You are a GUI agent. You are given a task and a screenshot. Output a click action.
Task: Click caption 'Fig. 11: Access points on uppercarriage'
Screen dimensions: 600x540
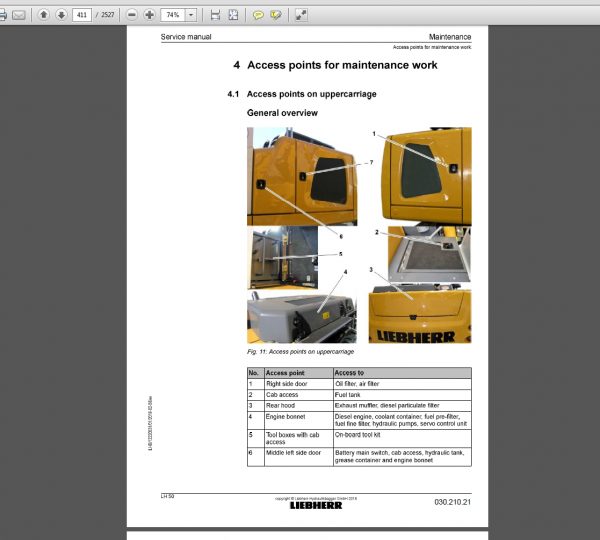(300, 352)
